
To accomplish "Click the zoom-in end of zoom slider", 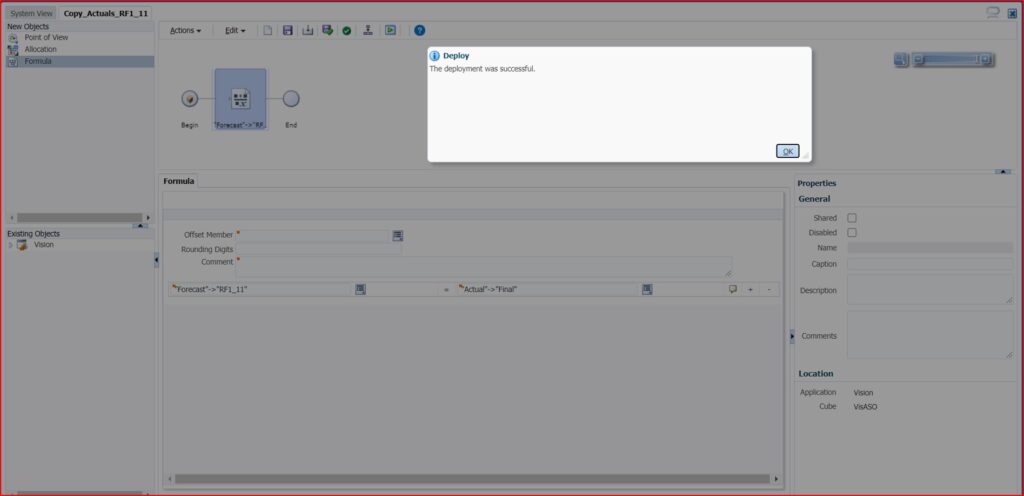I will click(x=986, y=60).
